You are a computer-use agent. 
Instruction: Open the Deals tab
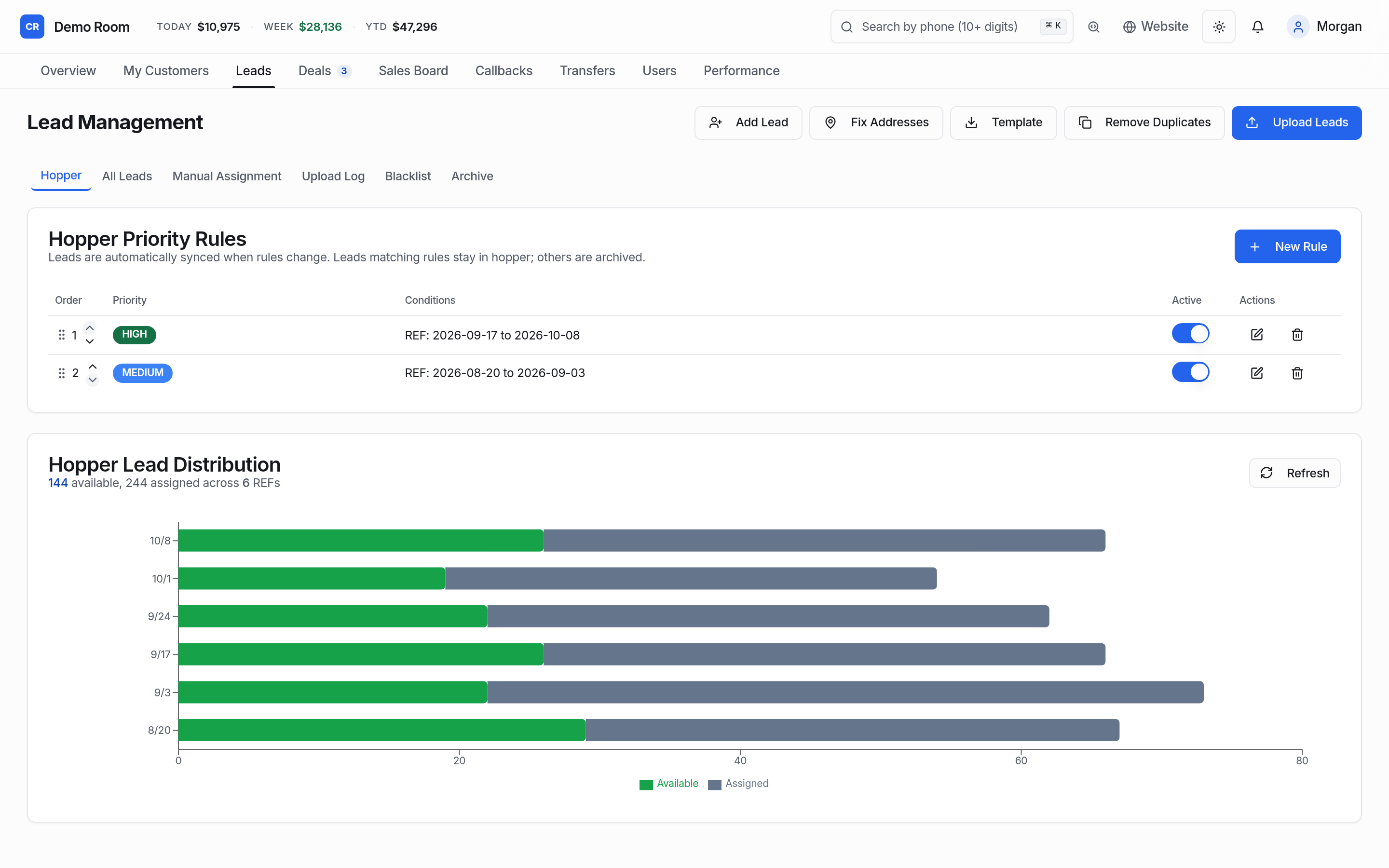point(324,70)
